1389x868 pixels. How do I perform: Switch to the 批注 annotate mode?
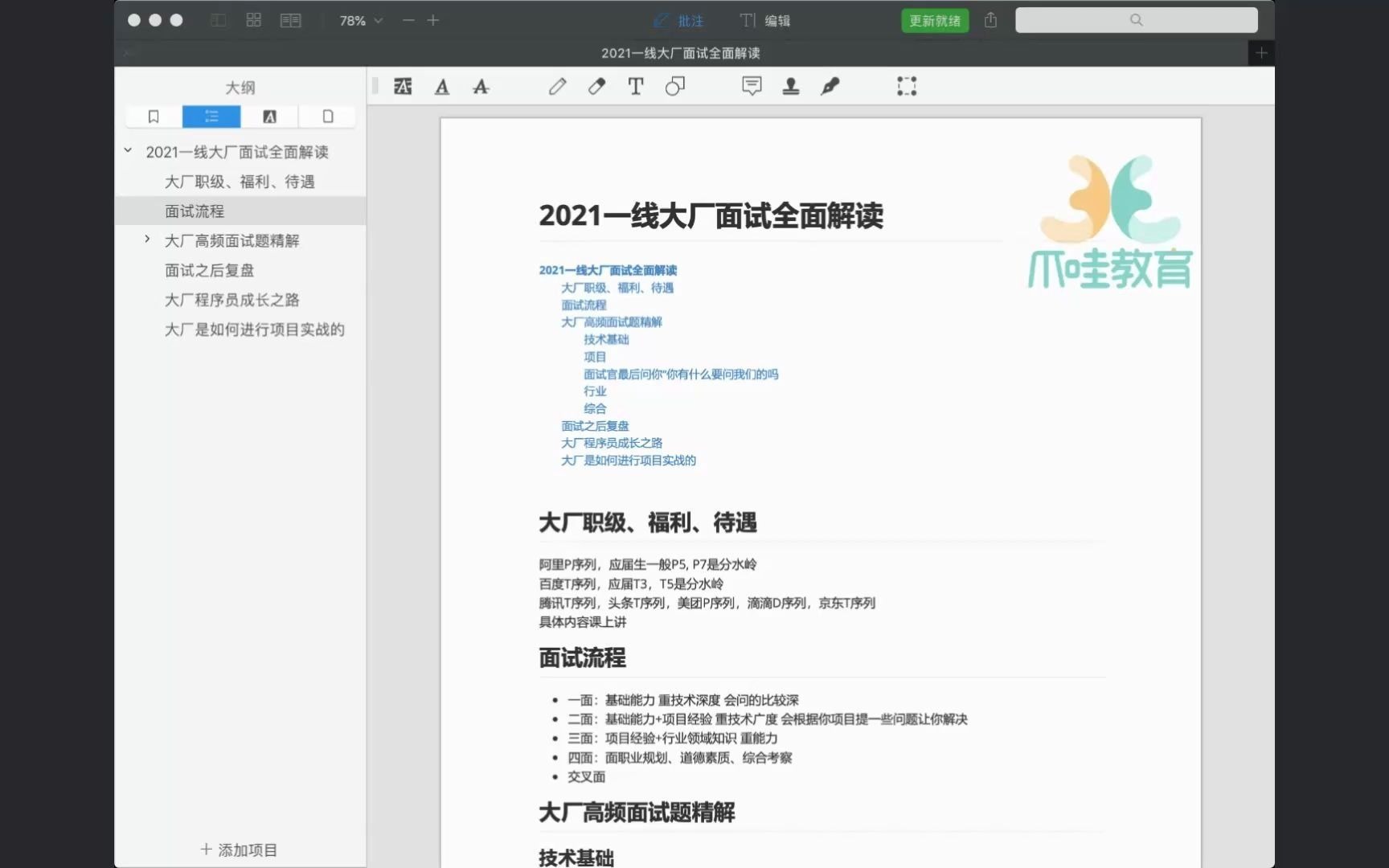pos(678,21)
